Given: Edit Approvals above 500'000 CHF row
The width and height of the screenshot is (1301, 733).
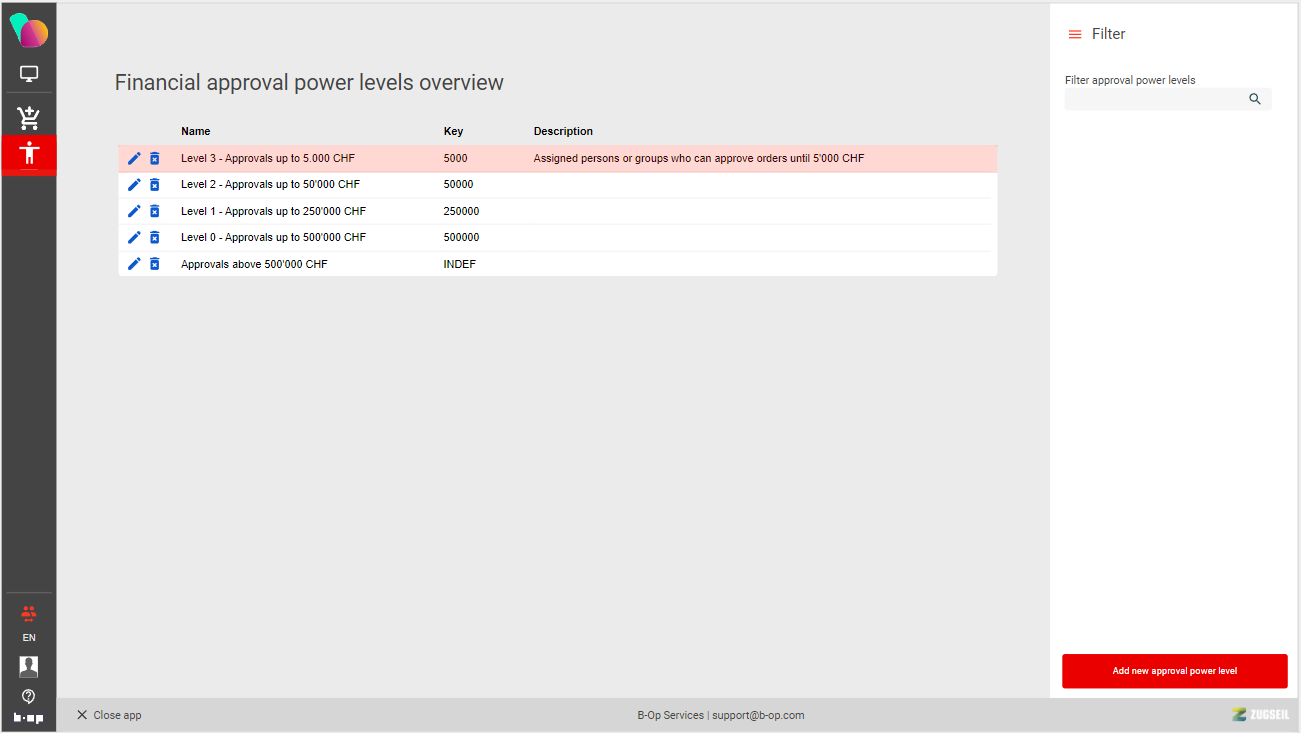Looking at the screenshot, I should [134, 264].
